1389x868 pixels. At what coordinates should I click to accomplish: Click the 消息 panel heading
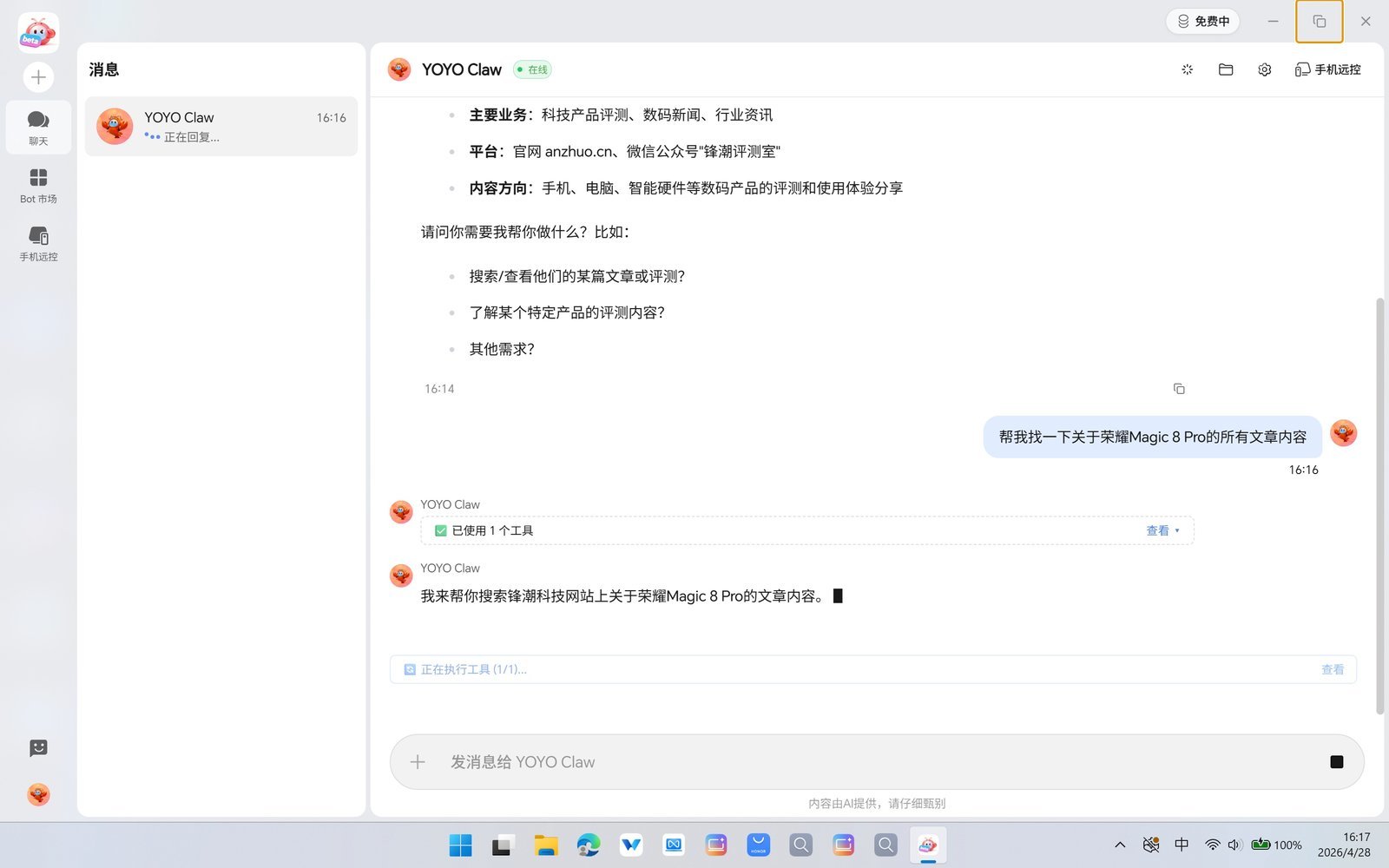(x=104, y=69)
